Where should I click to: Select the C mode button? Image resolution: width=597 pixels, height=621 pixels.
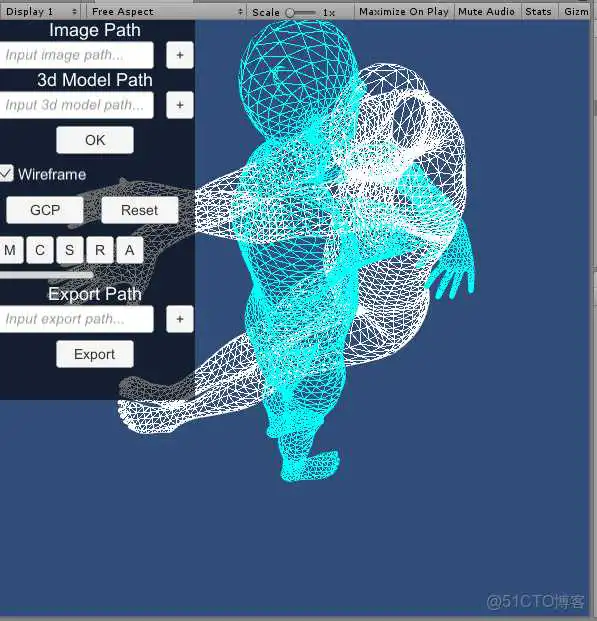point(40,250)
